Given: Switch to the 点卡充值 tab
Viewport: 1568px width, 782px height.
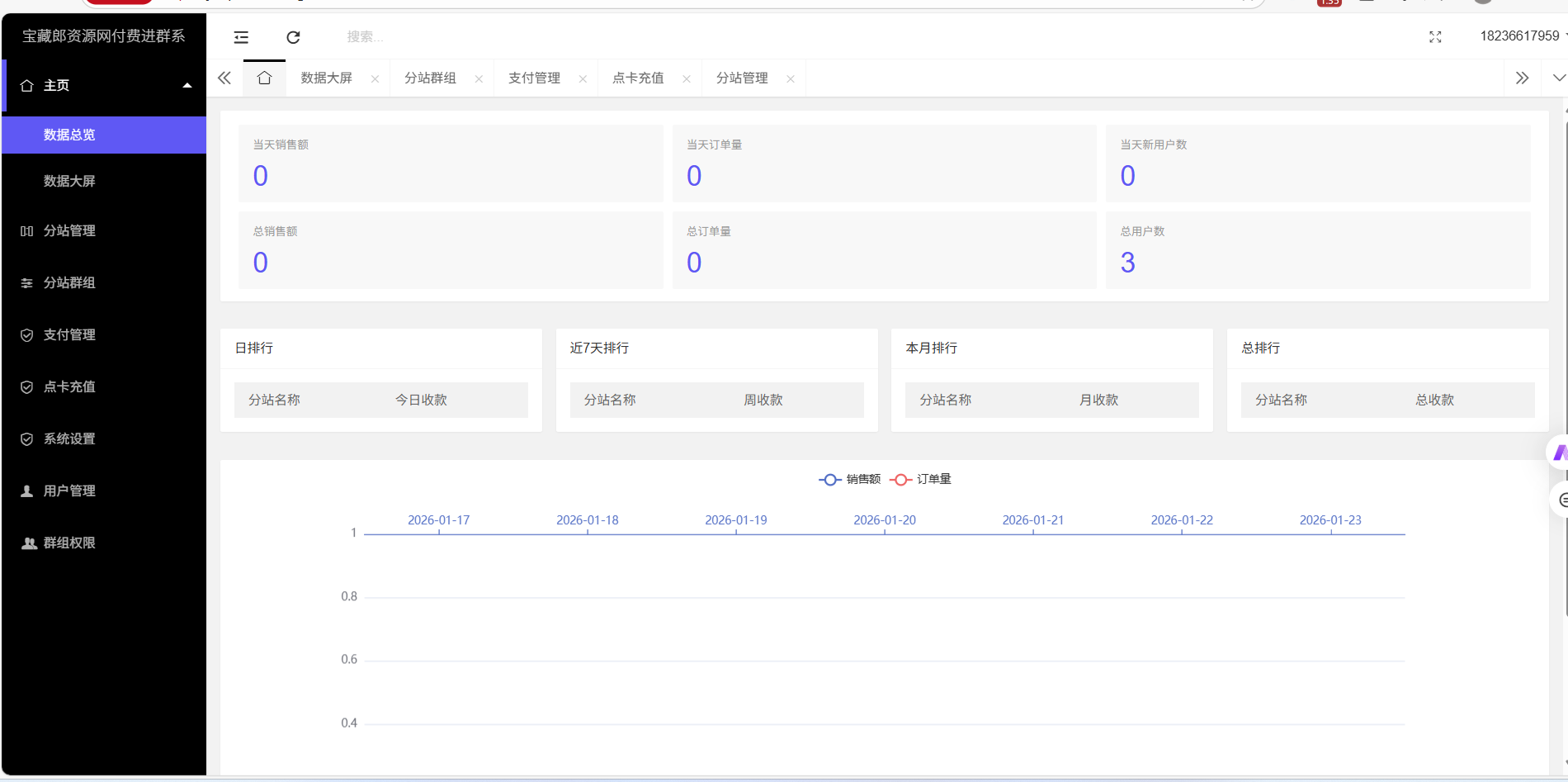Looking at the screenshot, I should pyautogui.click(x=638, y=78).
